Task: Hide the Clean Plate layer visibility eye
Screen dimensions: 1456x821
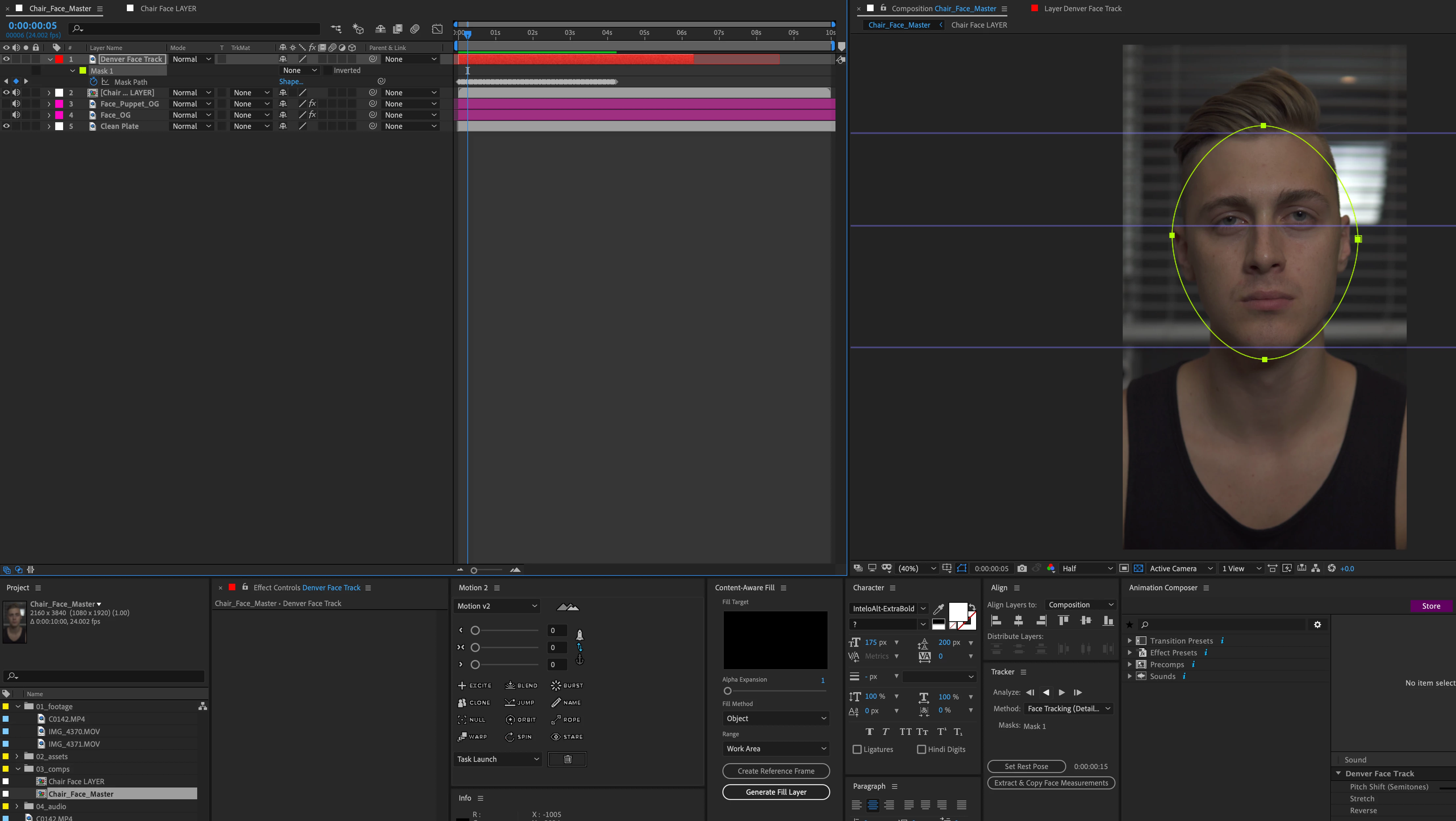Action: pos(6,126)
